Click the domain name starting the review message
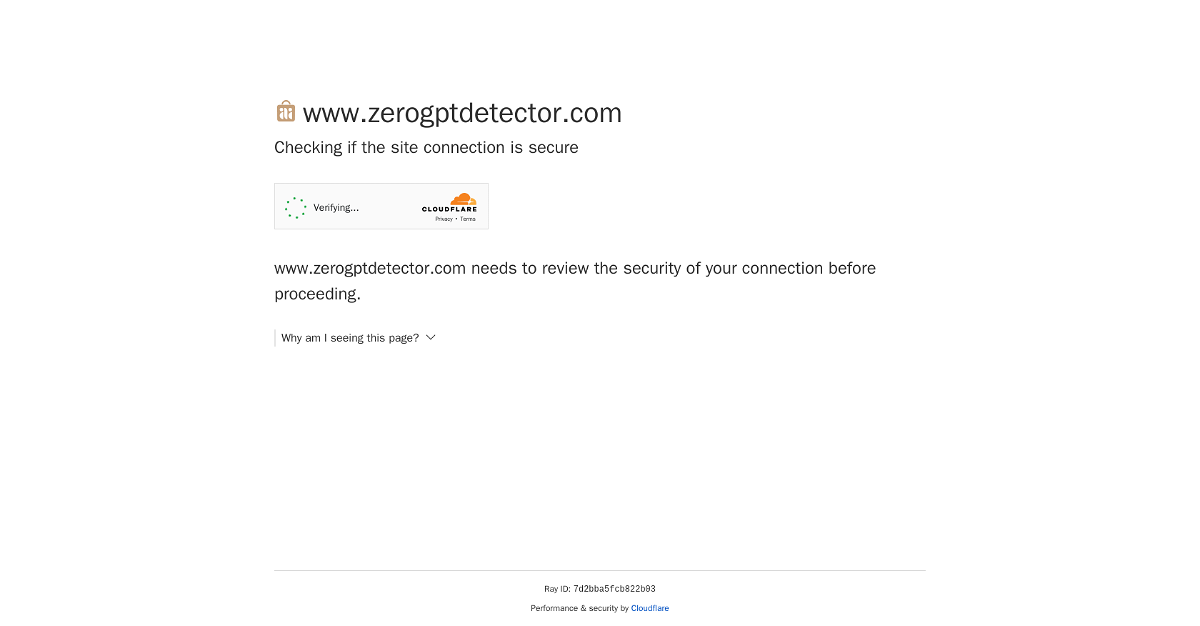 click(370, 268)
